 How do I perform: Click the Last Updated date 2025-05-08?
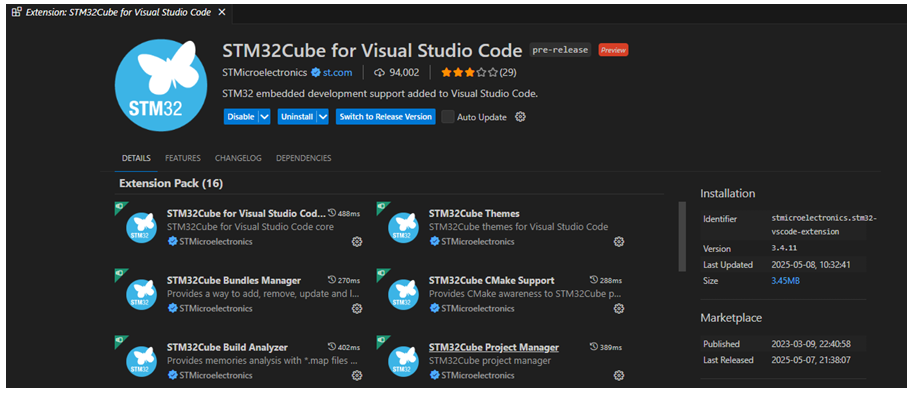[x=810, y=265]
